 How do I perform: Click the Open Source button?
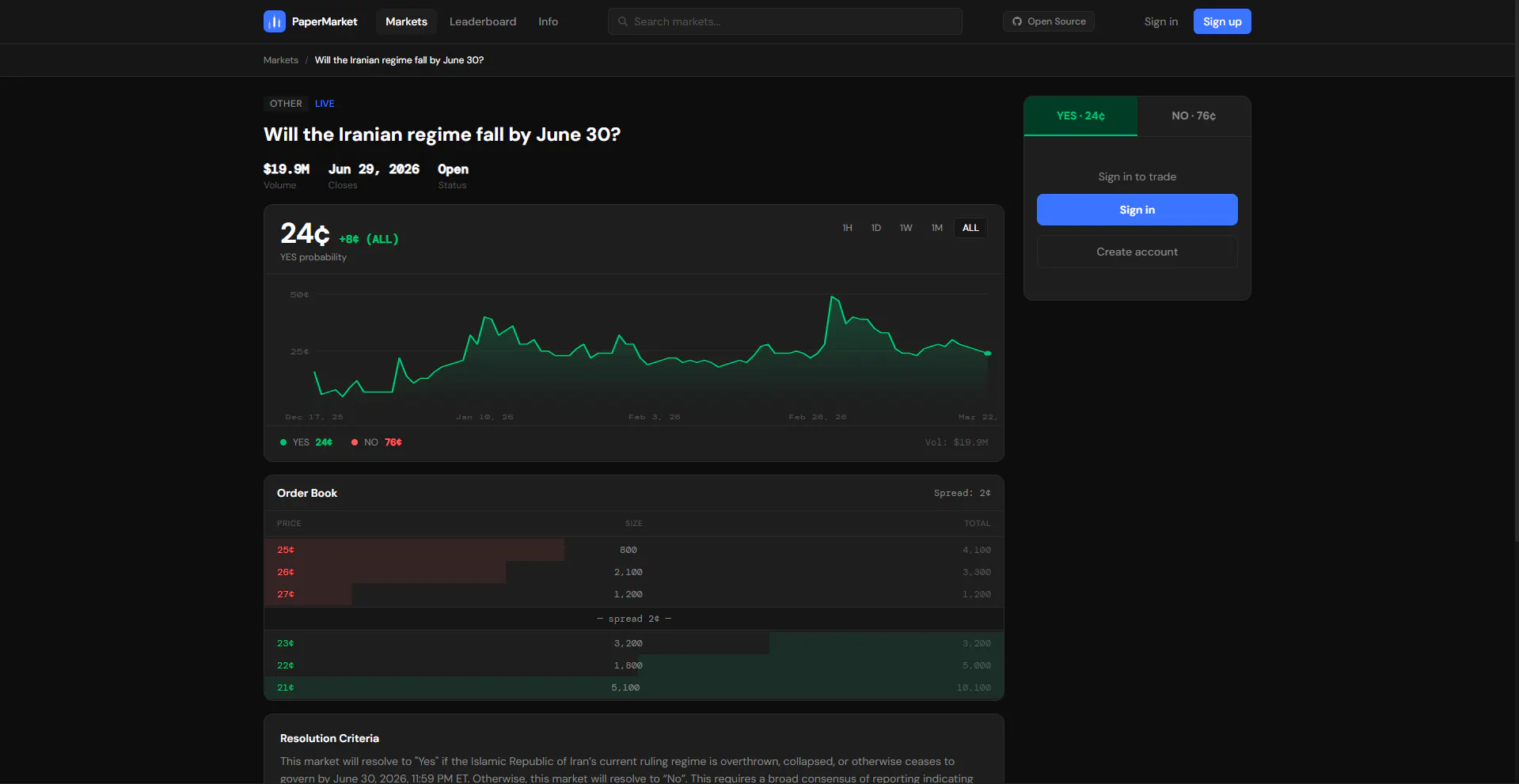(x=1049, y=21)
